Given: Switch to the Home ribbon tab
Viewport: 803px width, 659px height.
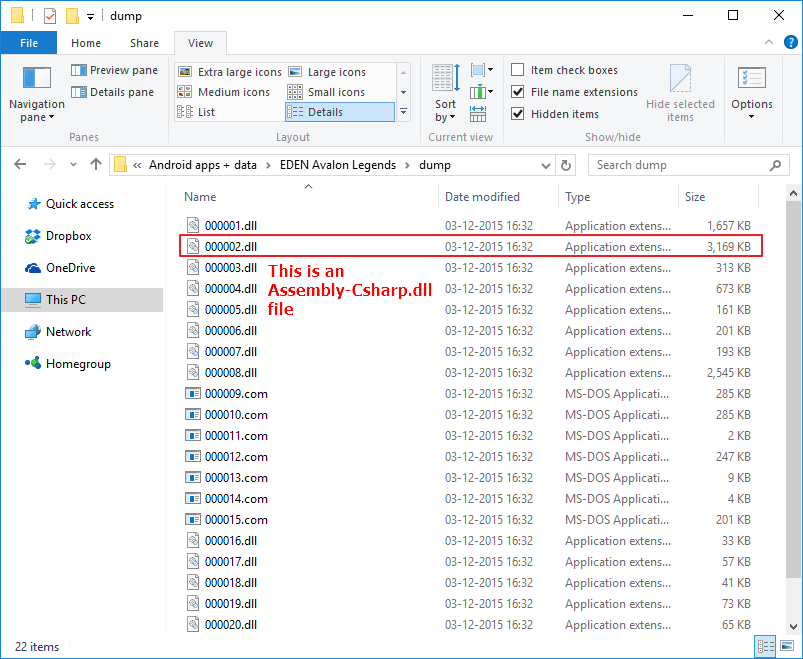Looking at the screenshot, I should 86,43.
